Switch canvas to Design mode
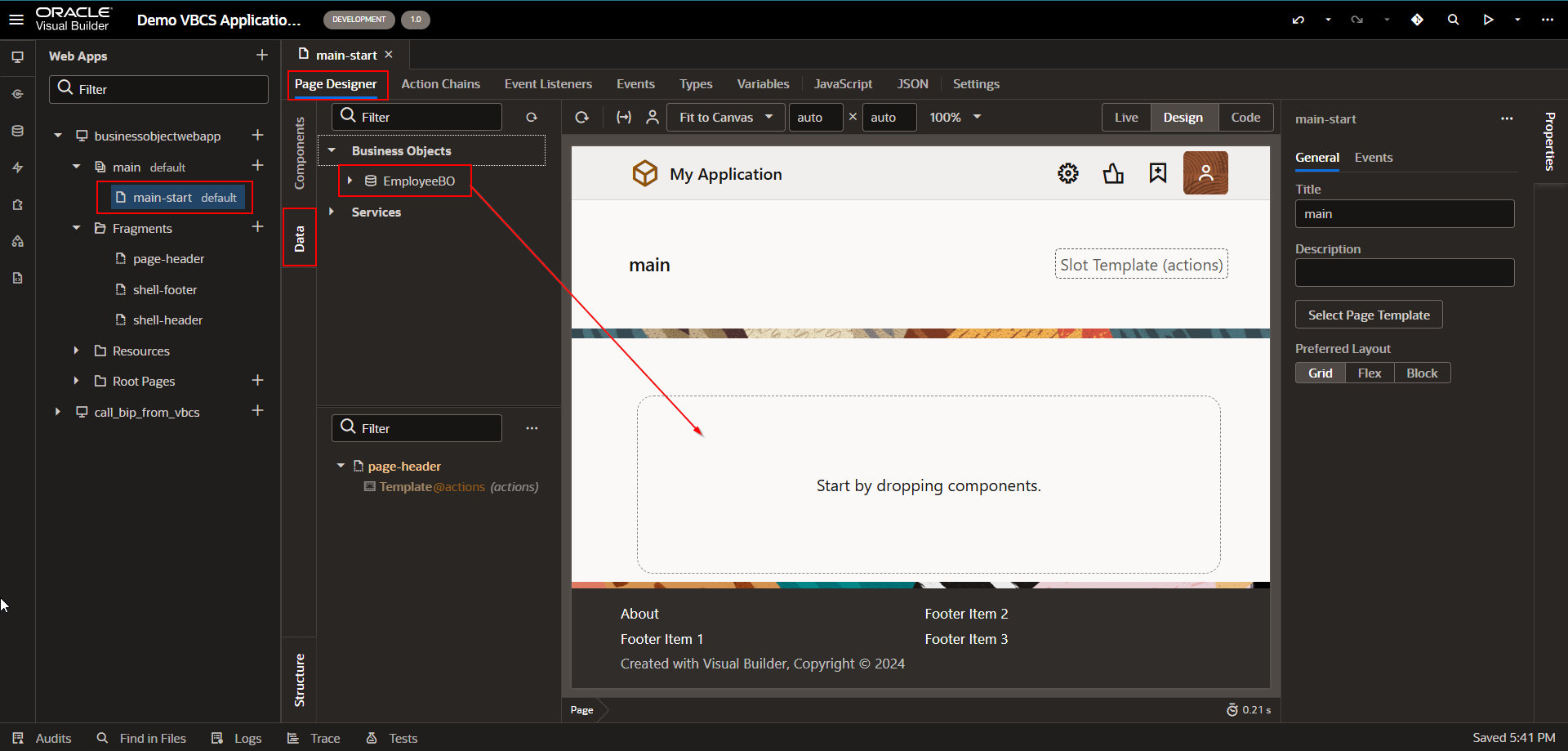The width and height of the screenshot is (1568, 751). (x=1183, y=118)
